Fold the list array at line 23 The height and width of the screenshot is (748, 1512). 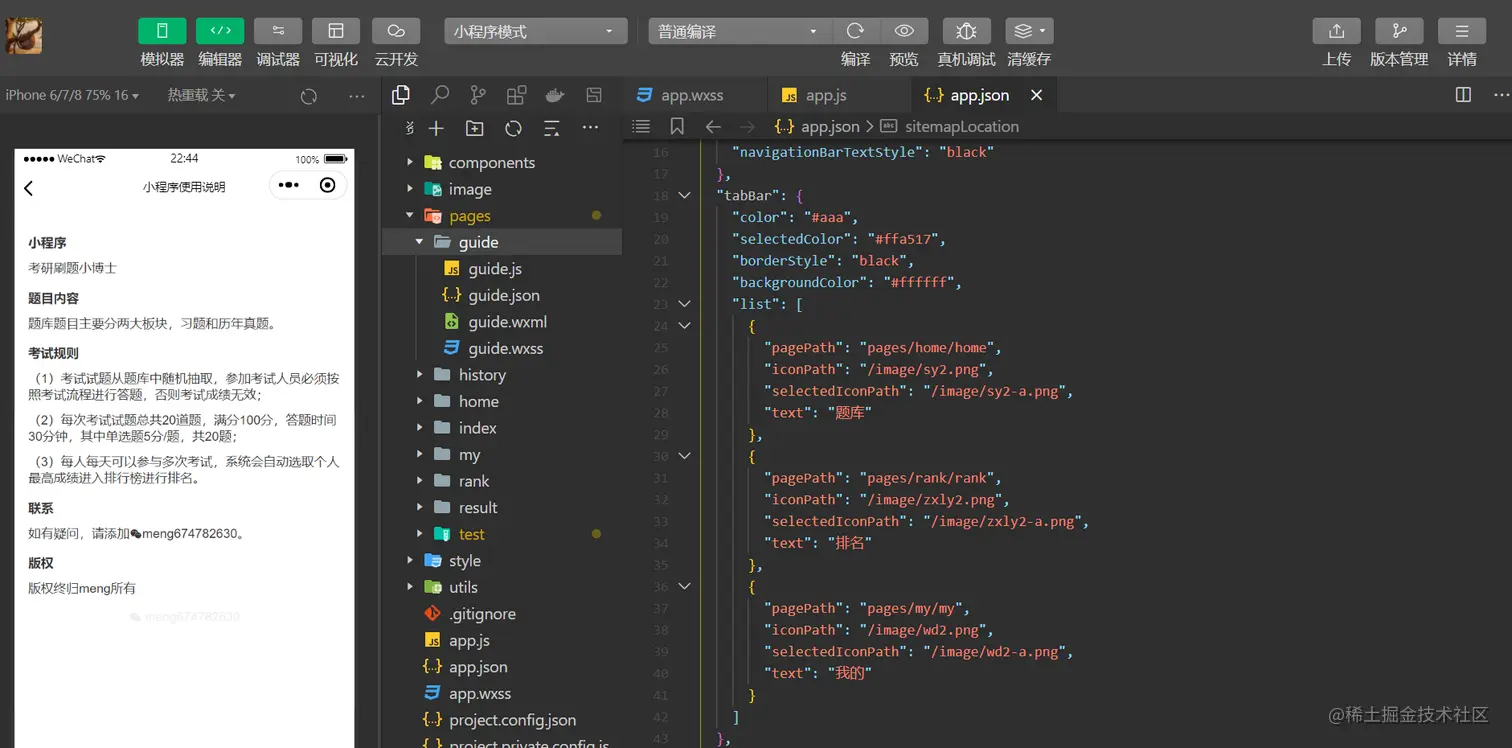click(685, 303)
